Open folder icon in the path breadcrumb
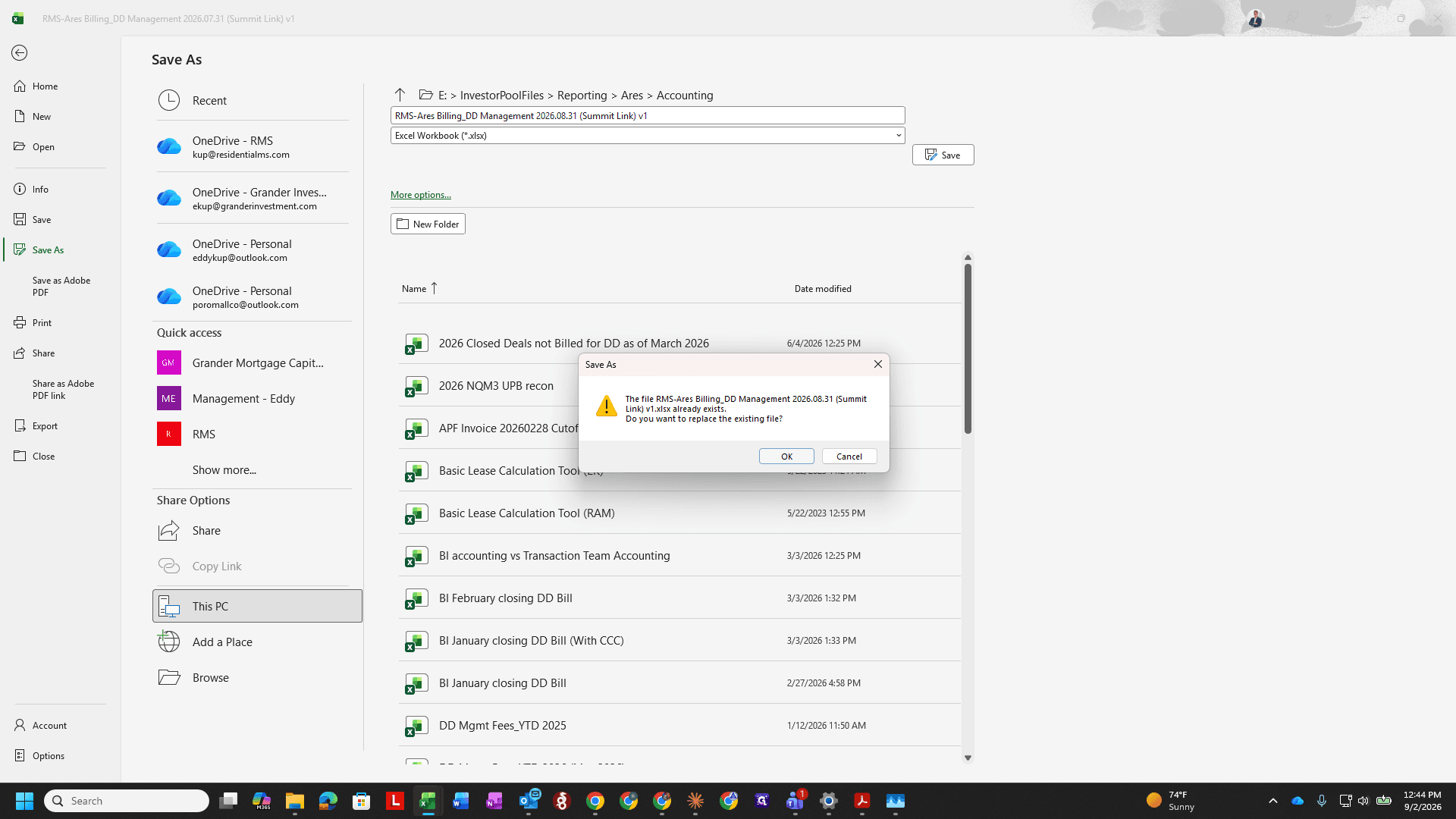Viewport: 1456px width, 819px height. [x=426, y=95]
